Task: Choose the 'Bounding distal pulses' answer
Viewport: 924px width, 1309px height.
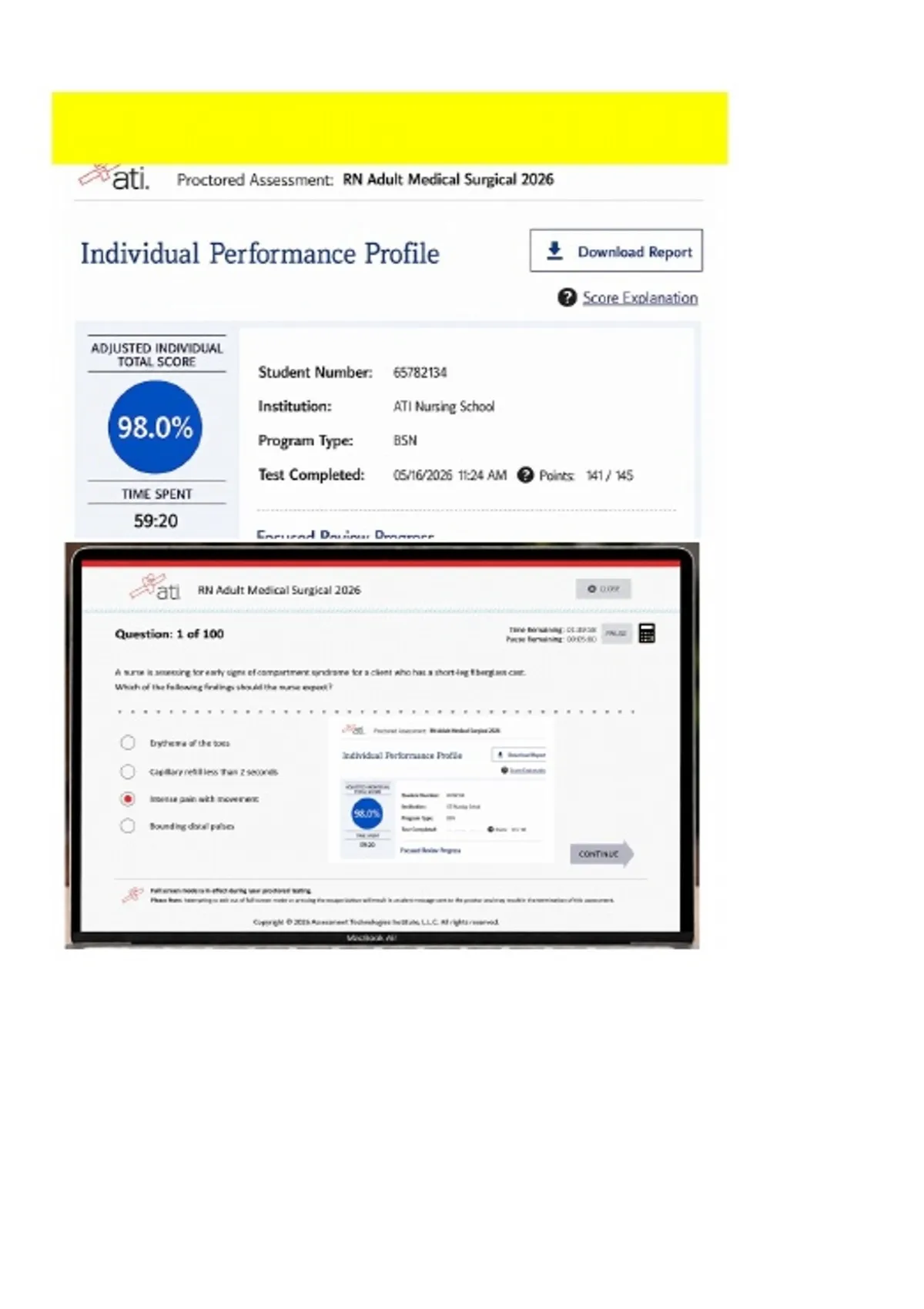Action: coord(128,825)
